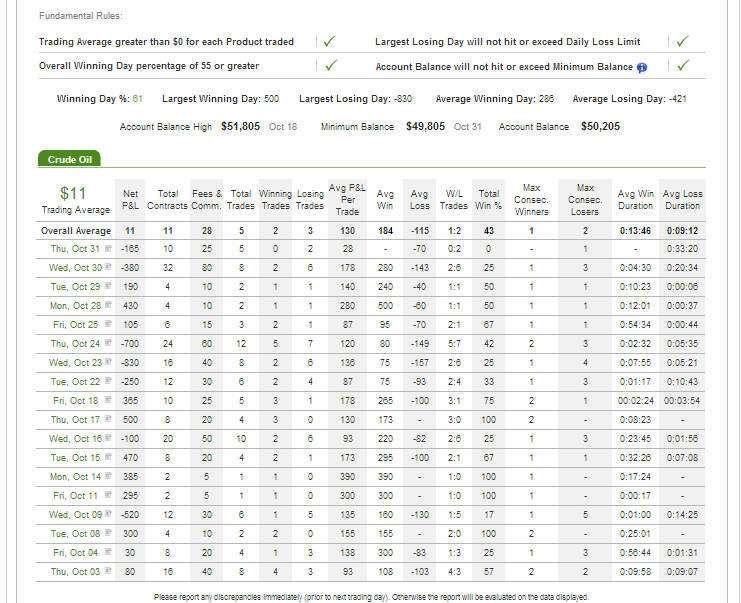The image size is (741, 603).
Task: Click the Avg Loss column header
Action: [x=419, y=200]
